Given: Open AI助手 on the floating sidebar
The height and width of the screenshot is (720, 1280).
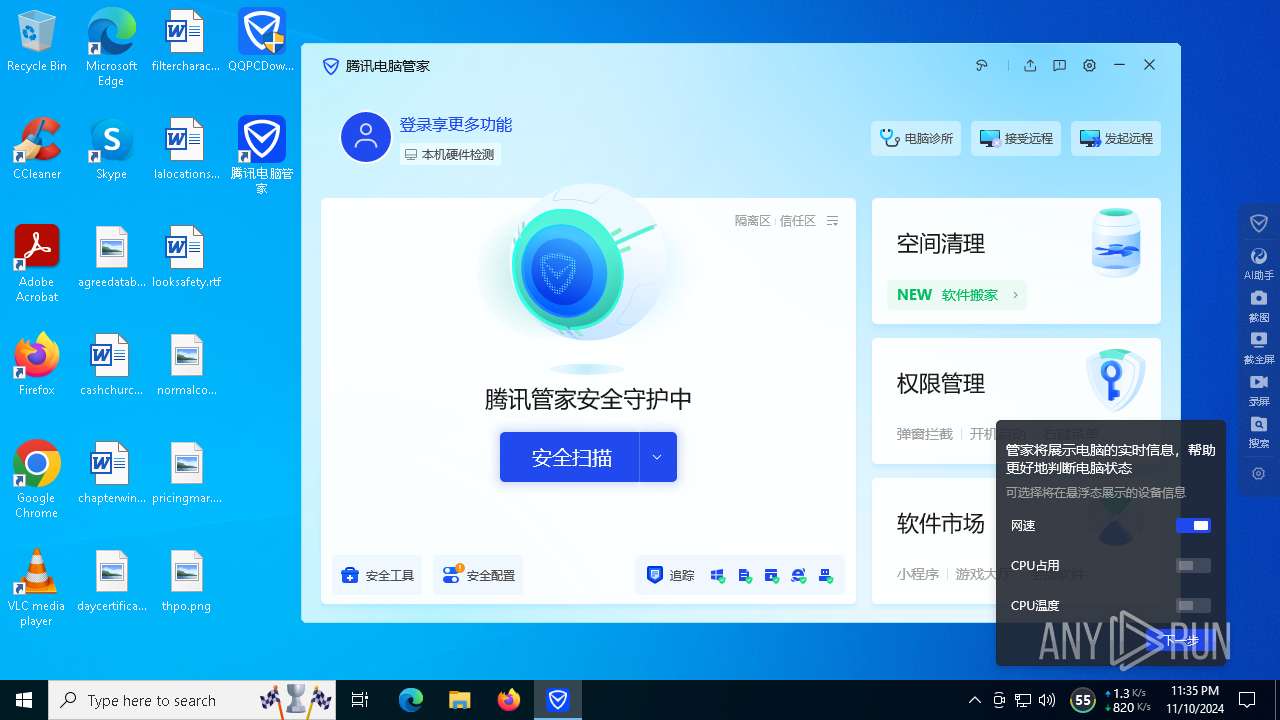Looking at the screenshot, I should (x=1259, y=264).
